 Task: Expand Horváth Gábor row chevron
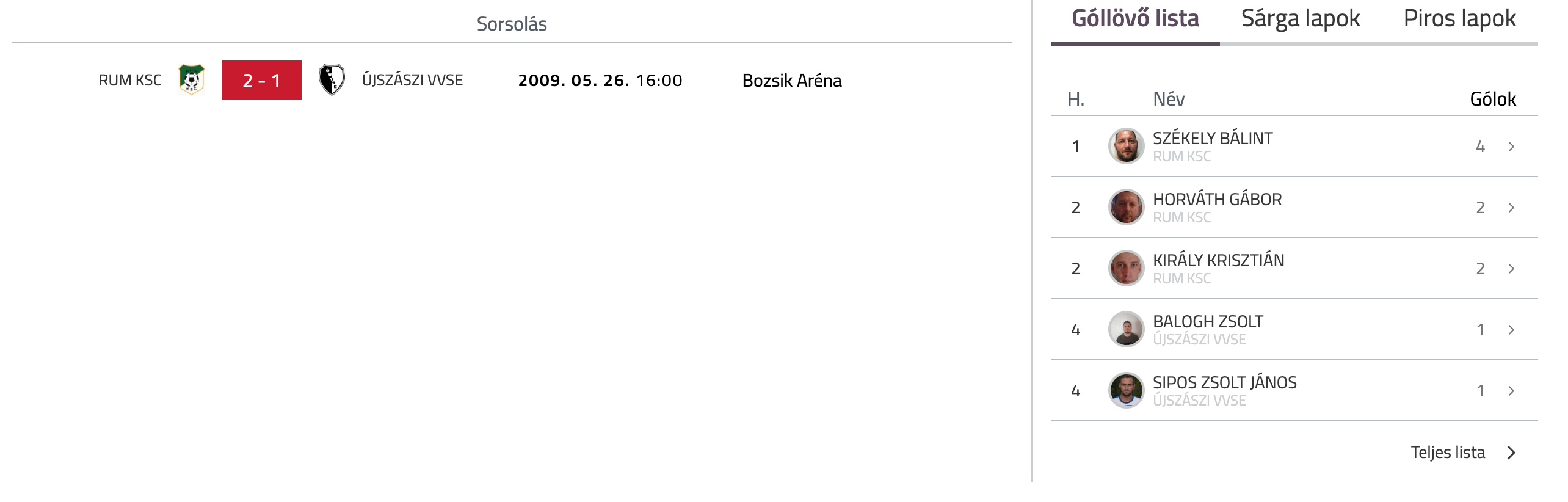(x=1511, y=208)
